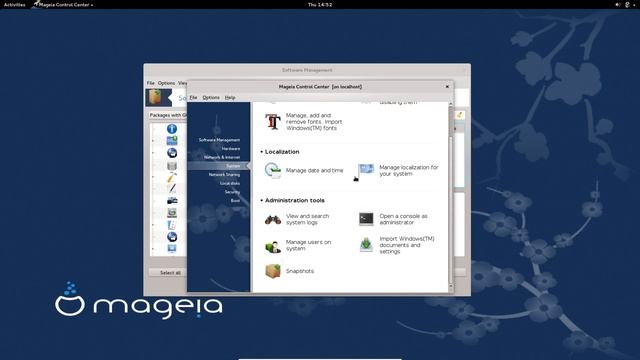Select the System sidebar category
This screenshot has height=360, width=640.
pyautogui.click(x=219, y=166)
